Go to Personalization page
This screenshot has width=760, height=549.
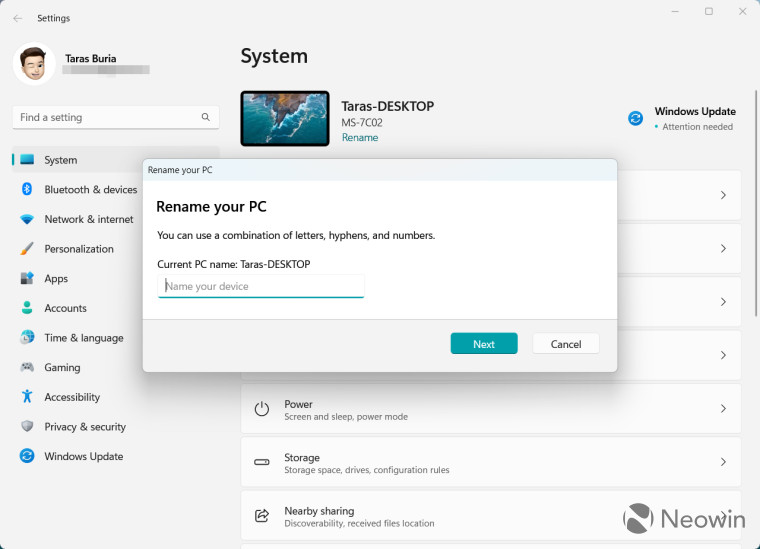79,249
